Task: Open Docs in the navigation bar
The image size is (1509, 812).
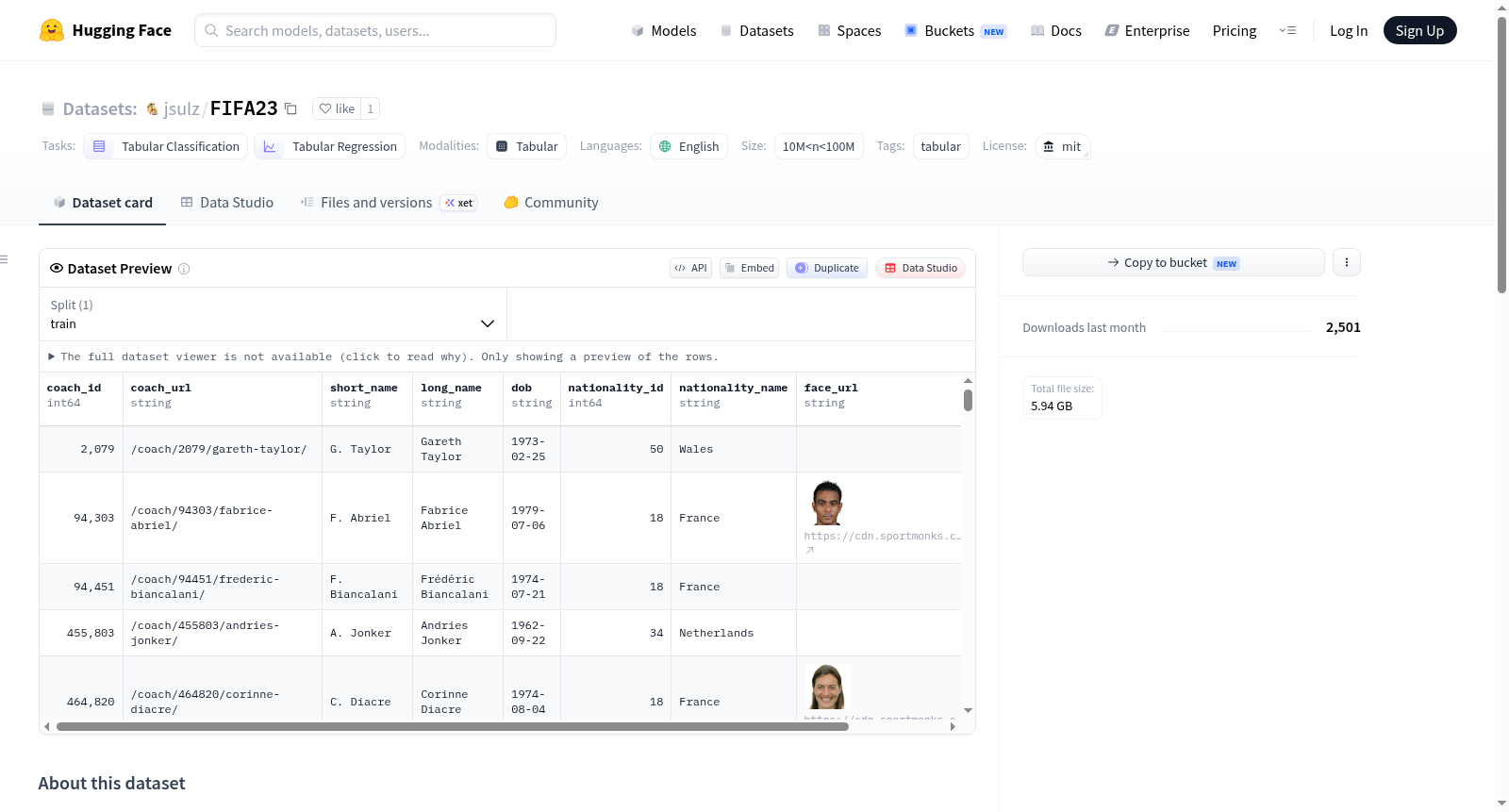Action: (x=1056, y=31)
